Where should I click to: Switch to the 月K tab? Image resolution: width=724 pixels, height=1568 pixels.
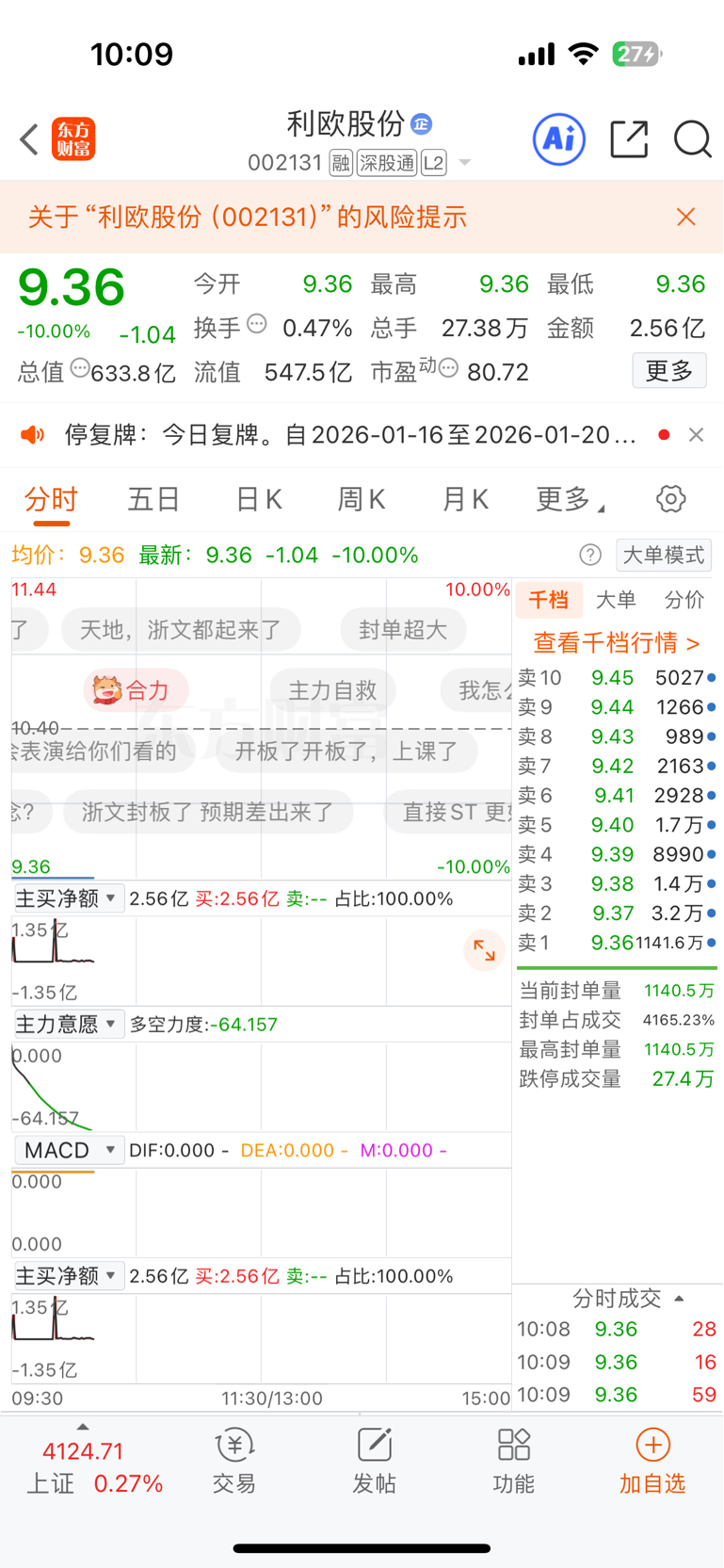click(465, 499)
